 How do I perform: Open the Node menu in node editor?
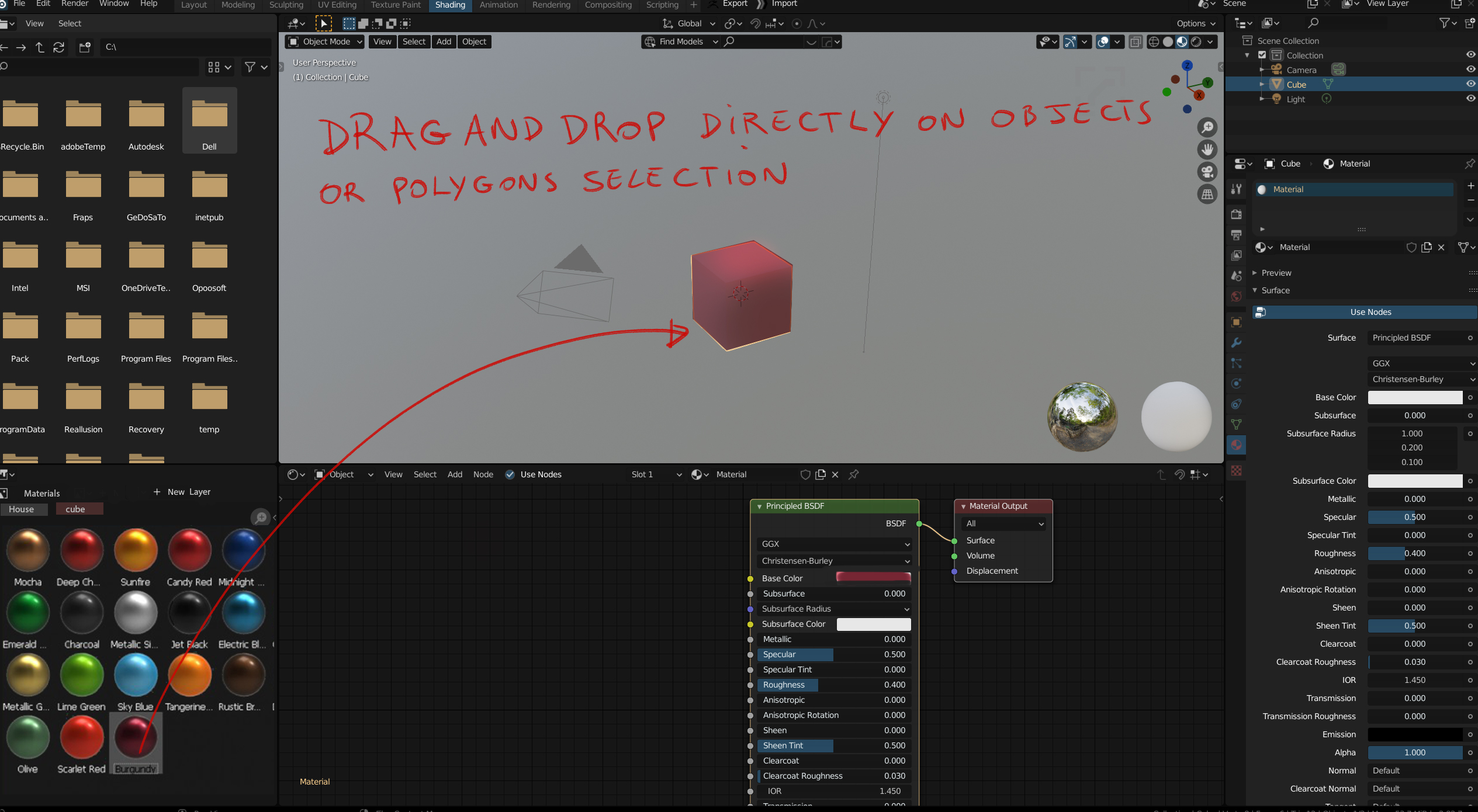[x=483, y=474]
